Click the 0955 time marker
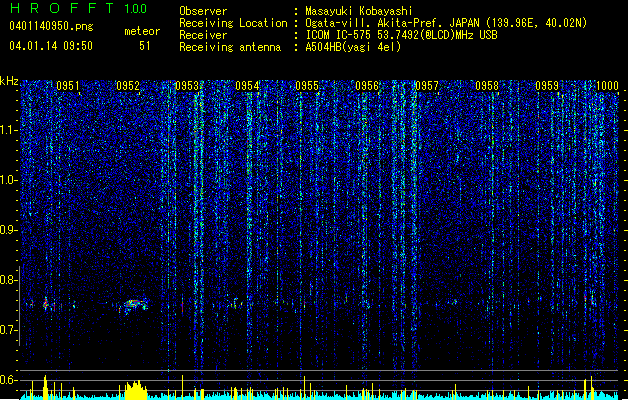 point(307,86)
